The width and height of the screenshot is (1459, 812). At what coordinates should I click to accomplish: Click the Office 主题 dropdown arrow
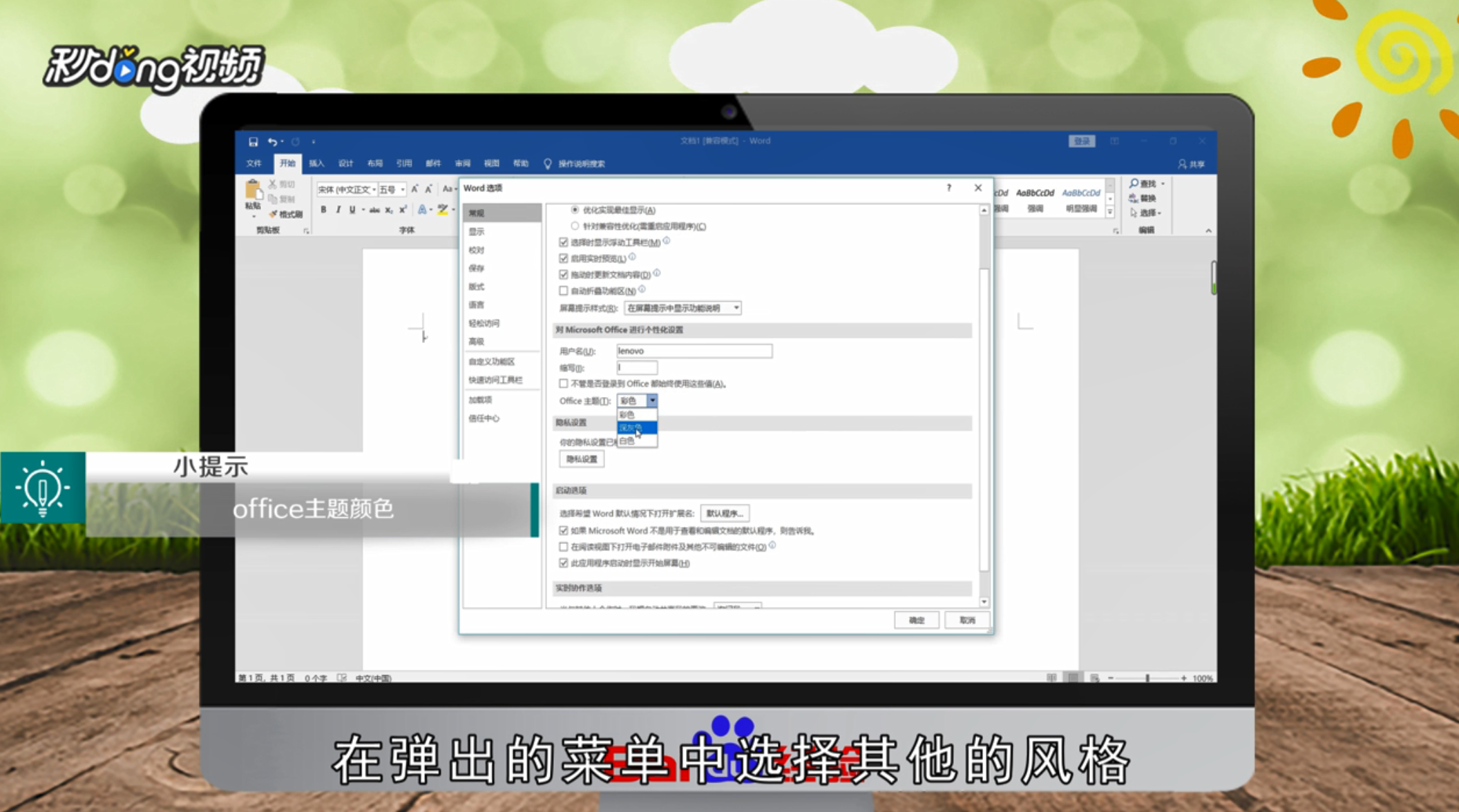point(652,400)
